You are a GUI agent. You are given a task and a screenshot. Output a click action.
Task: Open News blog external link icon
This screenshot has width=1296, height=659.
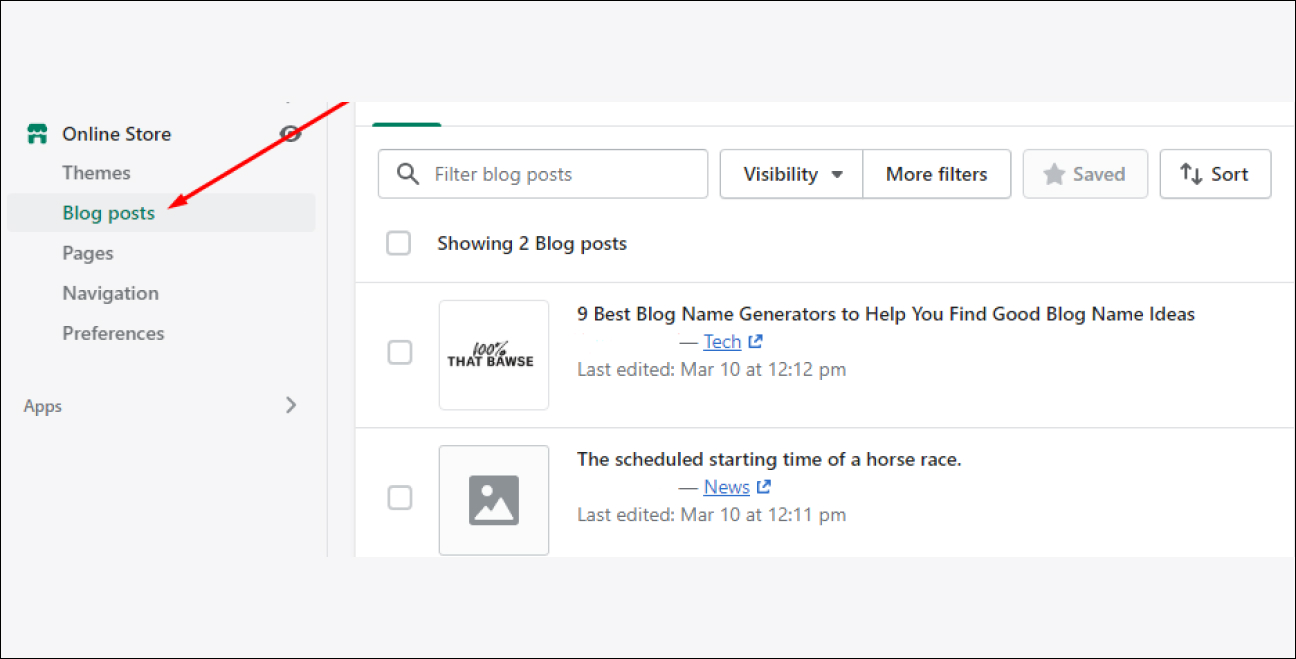point(764,487)
